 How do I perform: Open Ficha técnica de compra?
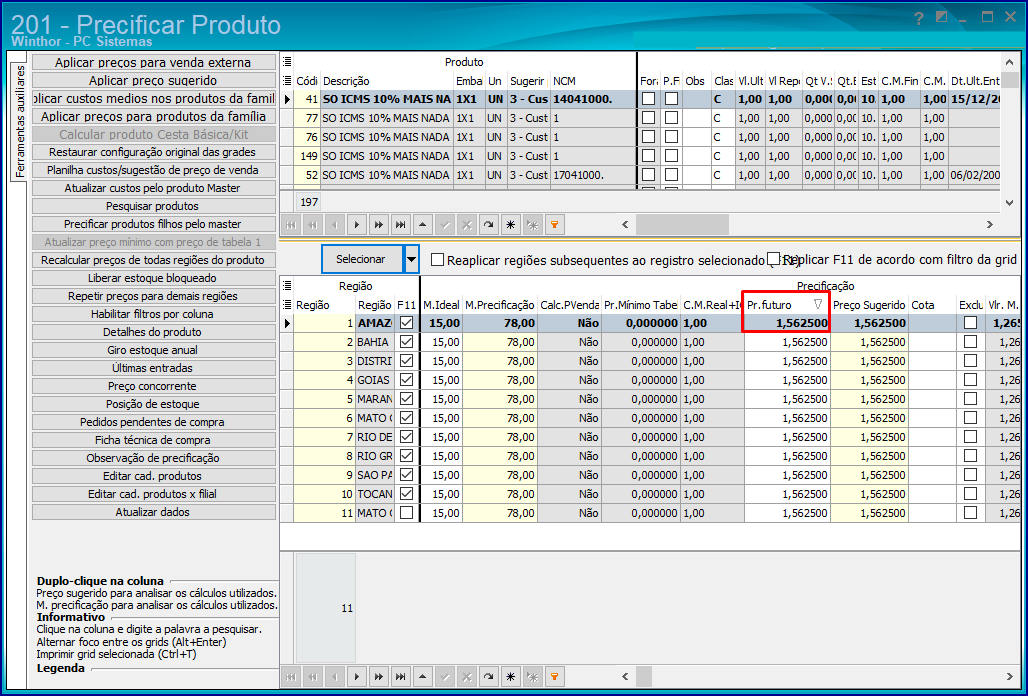point(153,440)
